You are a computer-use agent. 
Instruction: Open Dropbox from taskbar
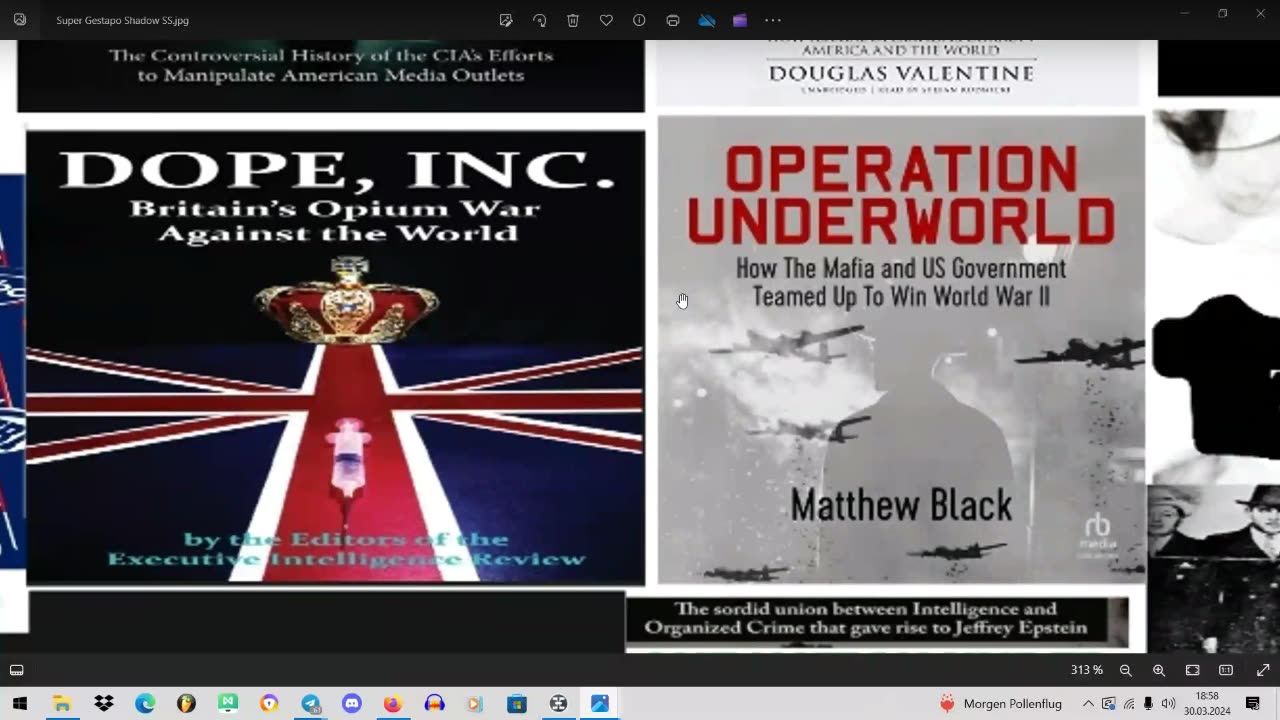(104, 704)
